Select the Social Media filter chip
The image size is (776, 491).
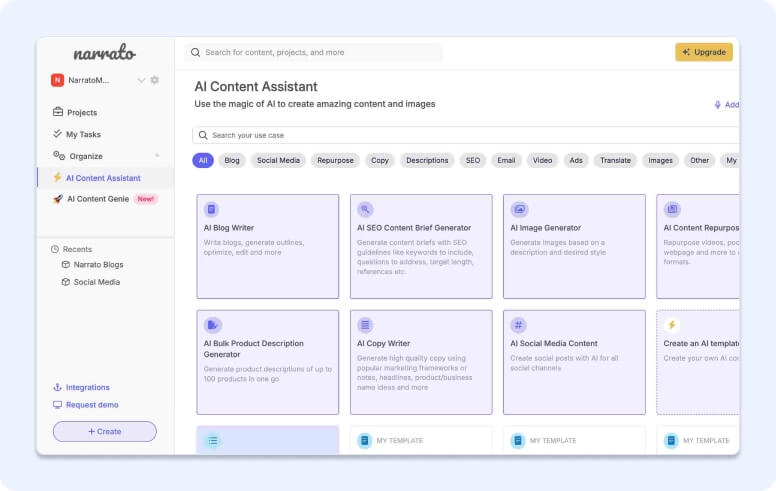(x=278, y=160)
